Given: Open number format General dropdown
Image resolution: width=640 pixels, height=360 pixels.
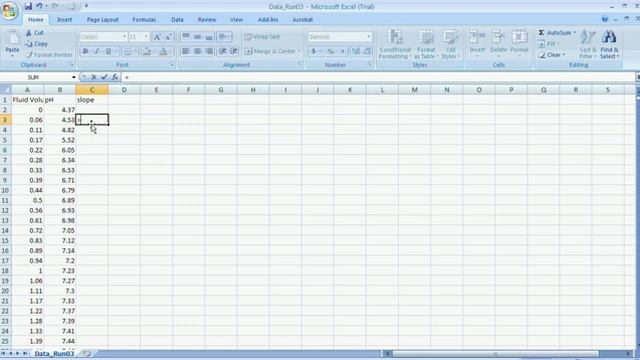Looking at the screenshot, I should [x=369, y=37].
